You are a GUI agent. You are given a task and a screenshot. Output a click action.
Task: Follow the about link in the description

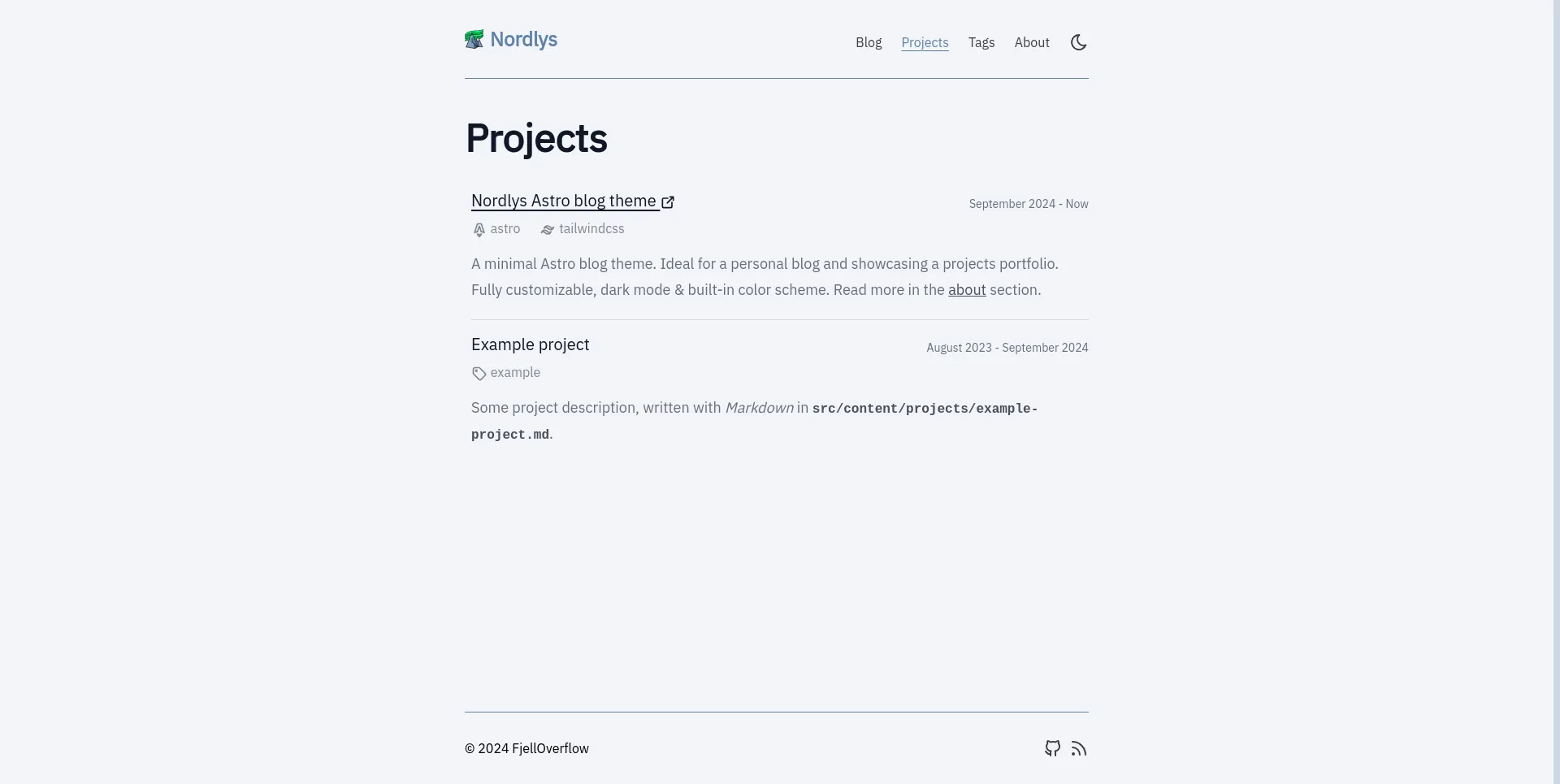967,289
